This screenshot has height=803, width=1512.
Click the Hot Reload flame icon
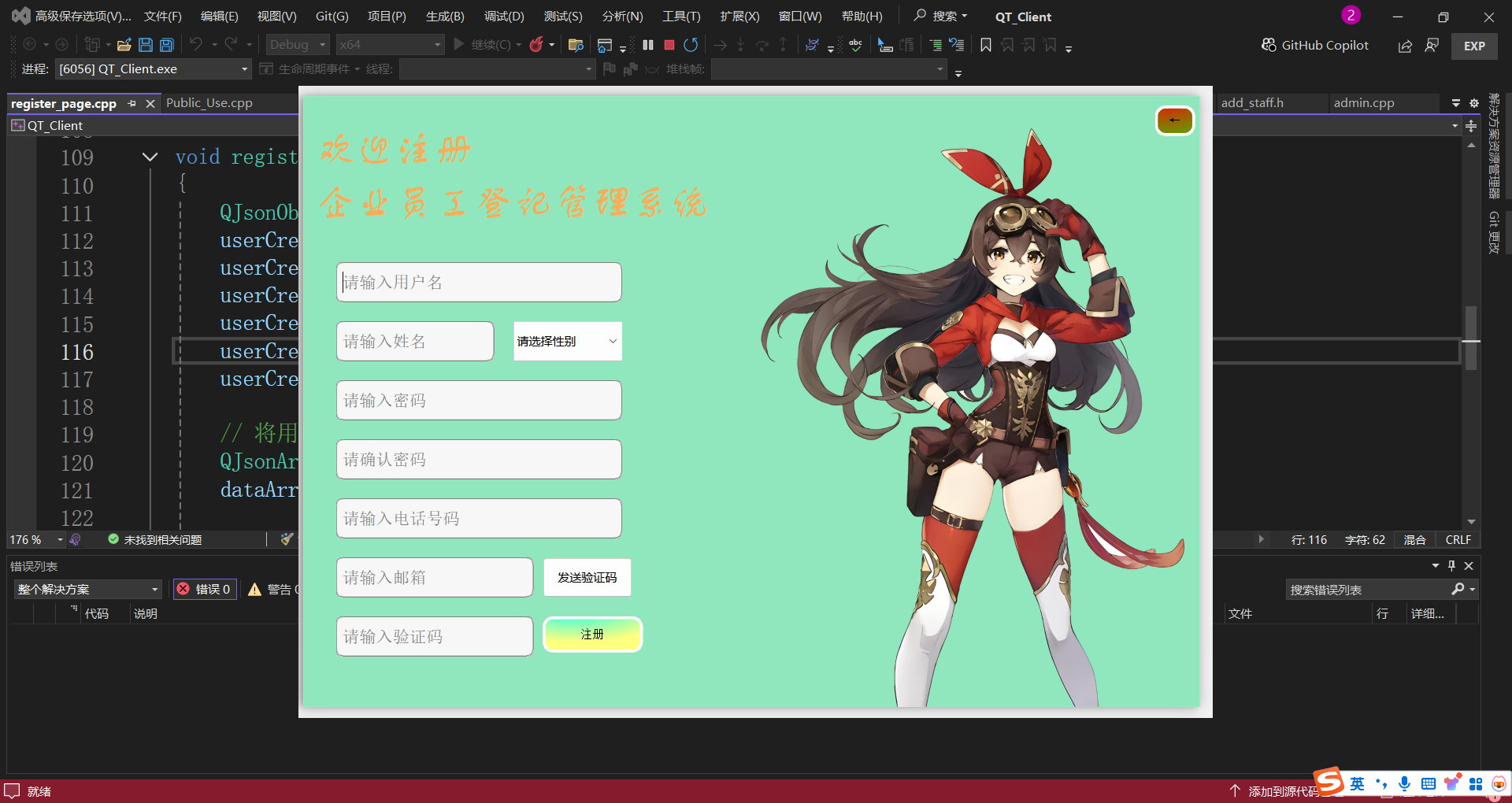[x=536, y=45]
